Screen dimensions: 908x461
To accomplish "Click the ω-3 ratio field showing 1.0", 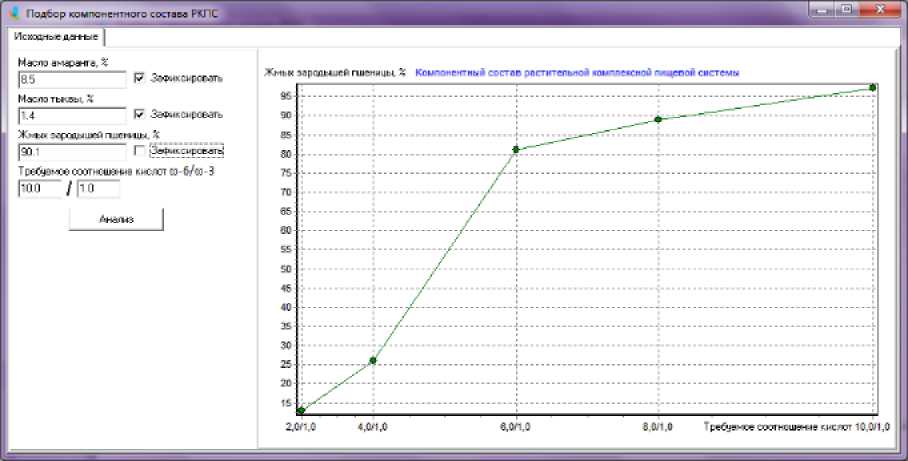I will click(x=98, y=188).
